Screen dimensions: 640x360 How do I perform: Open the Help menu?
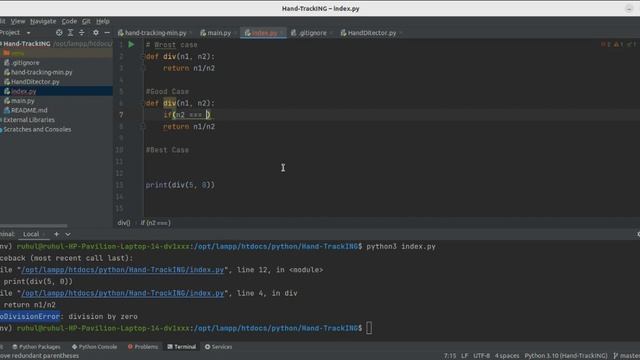pos(102,21)
